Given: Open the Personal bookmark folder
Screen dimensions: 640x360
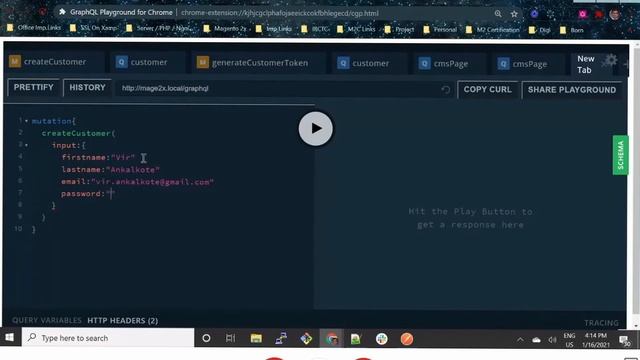Looking at the screenshot, I should pyautogui.click(x=440, y=29).
